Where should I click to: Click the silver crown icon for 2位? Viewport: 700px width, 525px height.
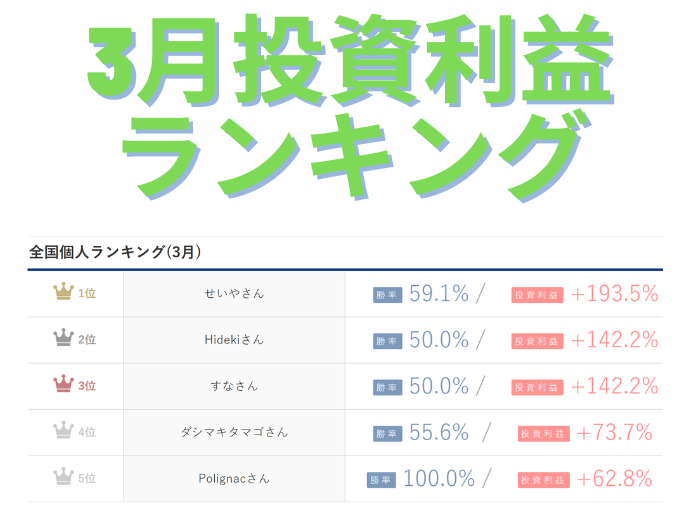click(x=63, y=339)
